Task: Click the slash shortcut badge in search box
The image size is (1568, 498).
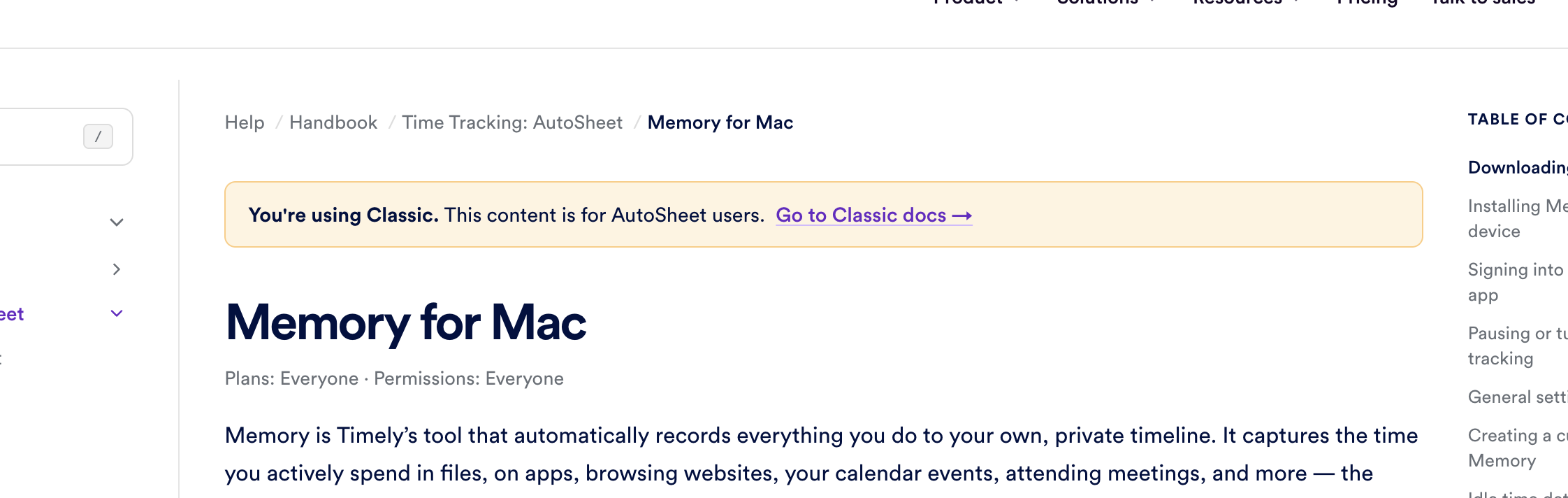Action: [98, 136]
